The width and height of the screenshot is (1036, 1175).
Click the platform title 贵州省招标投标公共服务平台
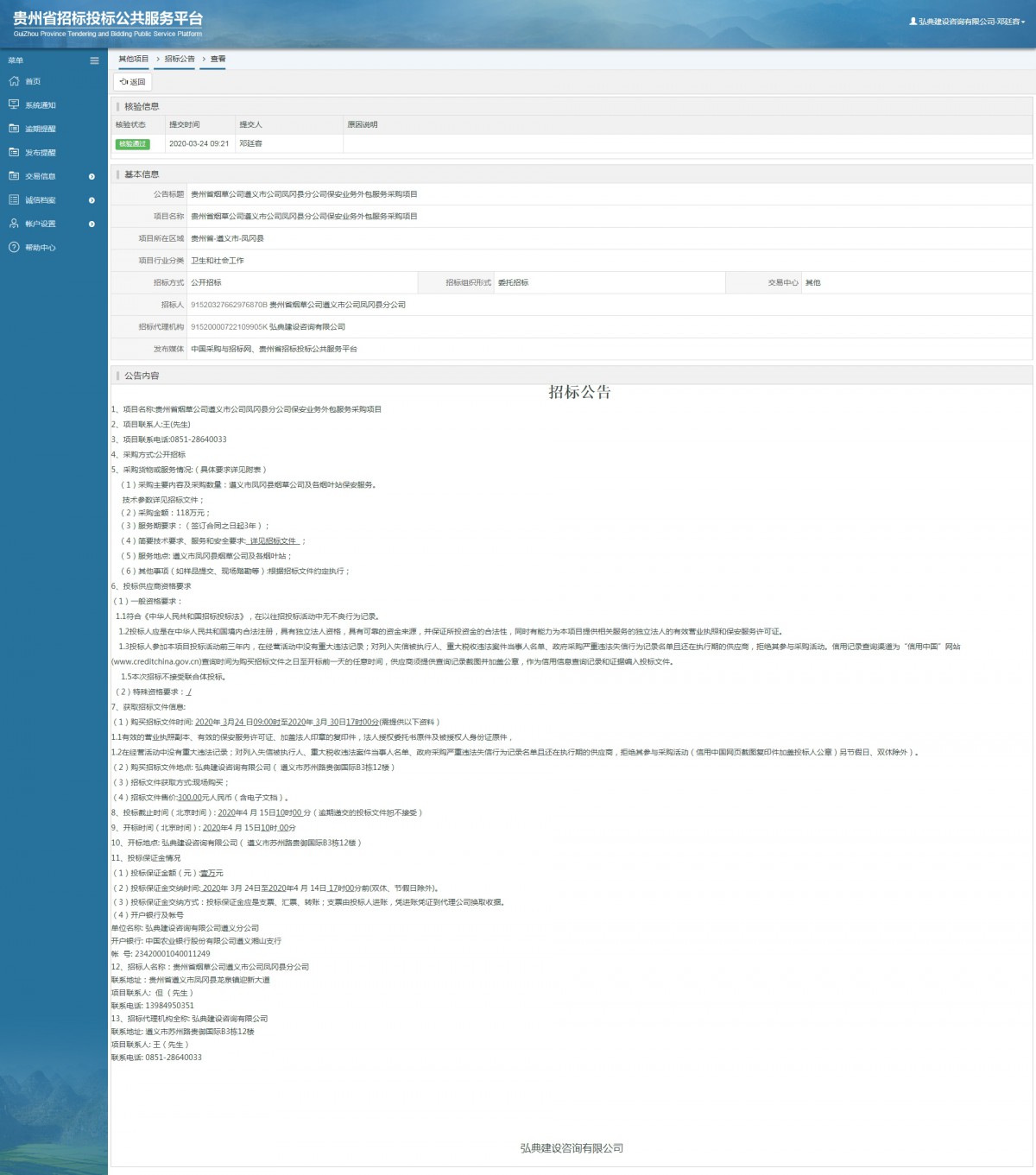click(x=108, y=18)
